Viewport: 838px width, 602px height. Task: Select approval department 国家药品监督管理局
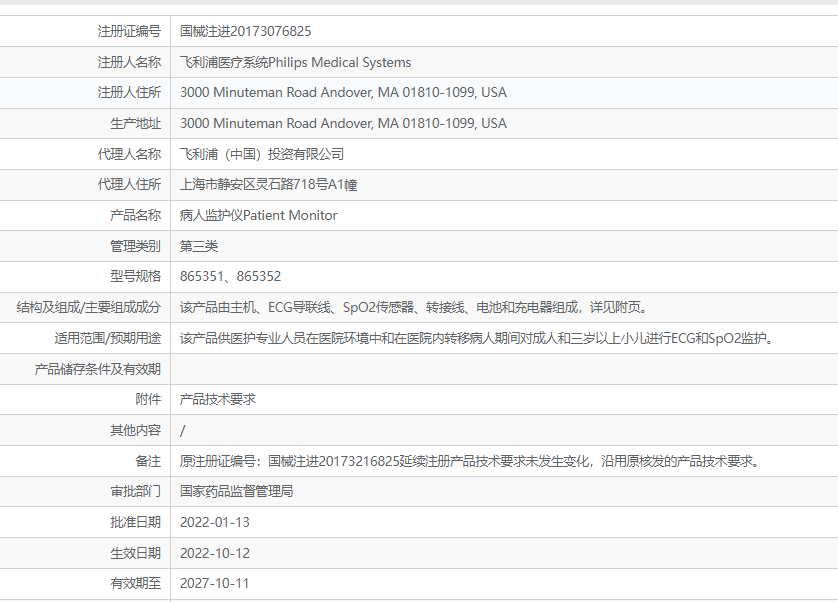[236, 491]
